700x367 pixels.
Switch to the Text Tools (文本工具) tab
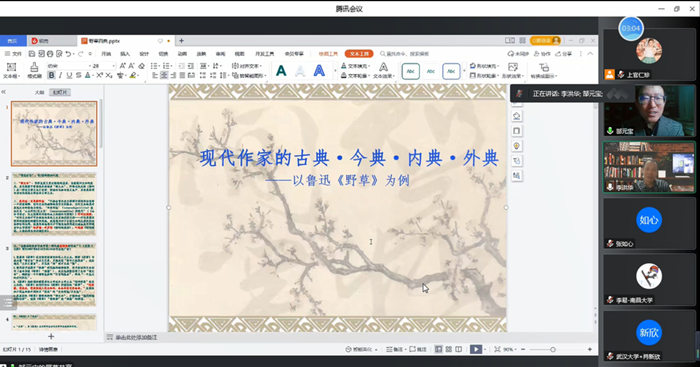click(359, 54)
